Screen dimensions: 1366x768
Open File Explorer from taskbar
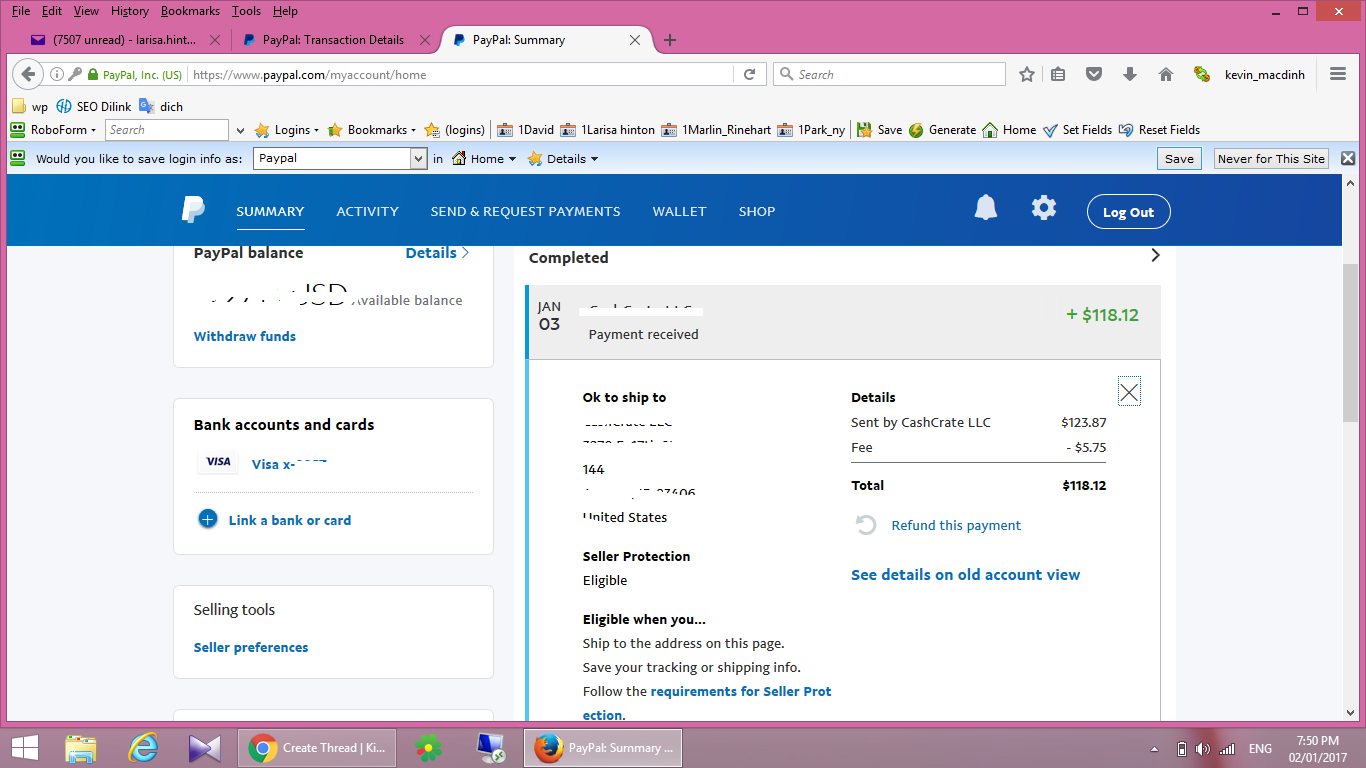(x=81, y=748)
